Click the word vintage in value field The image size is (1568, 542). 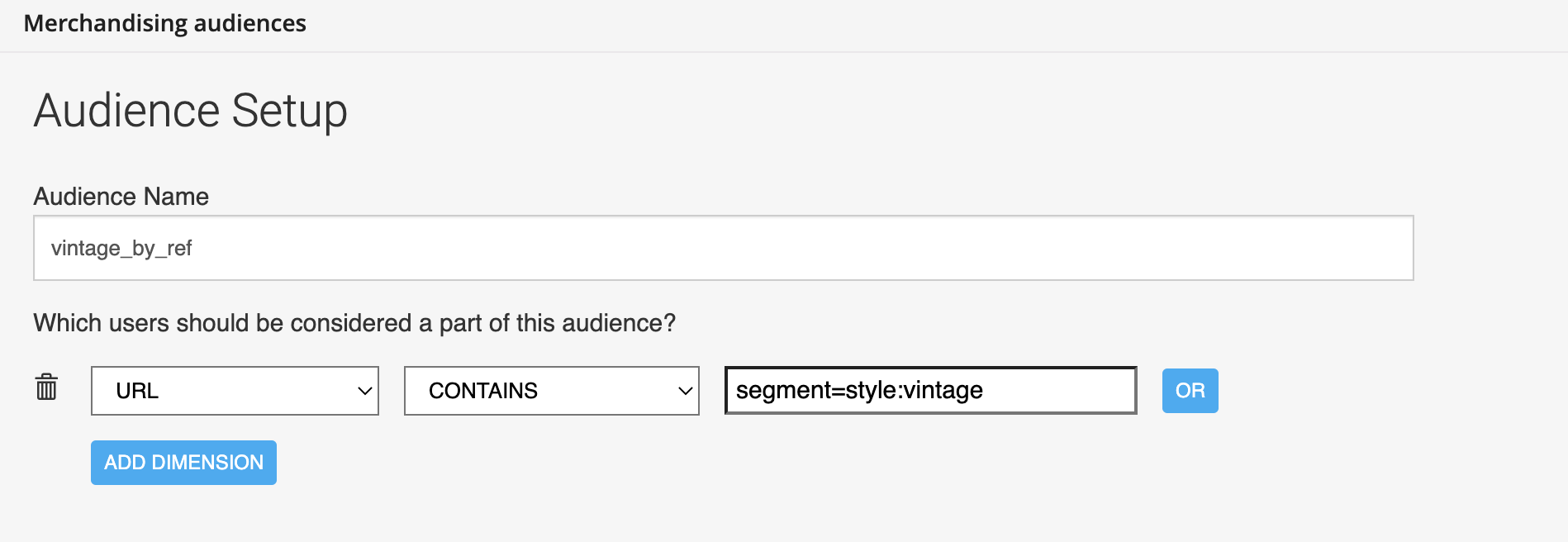[943, 390]
